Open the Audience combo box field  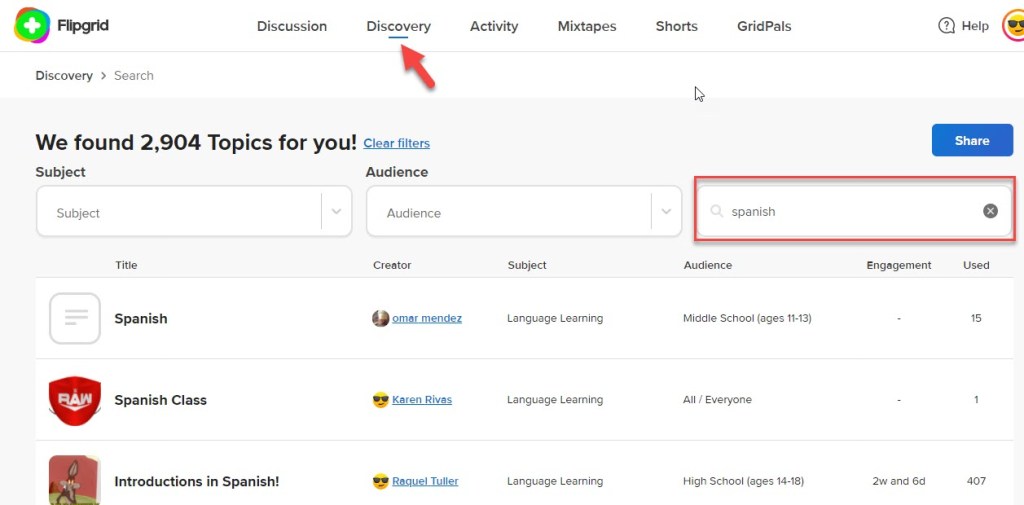point(524,211)
